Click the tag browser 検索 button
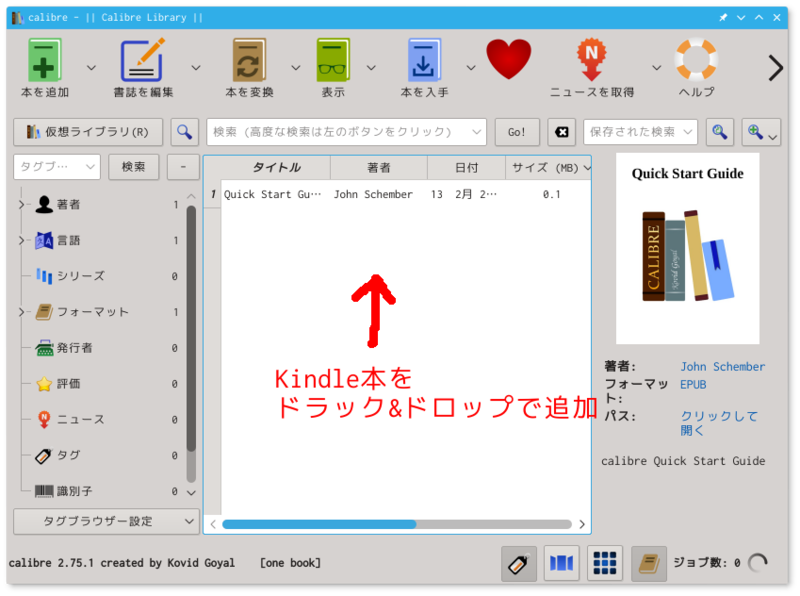 pos(133,167)
